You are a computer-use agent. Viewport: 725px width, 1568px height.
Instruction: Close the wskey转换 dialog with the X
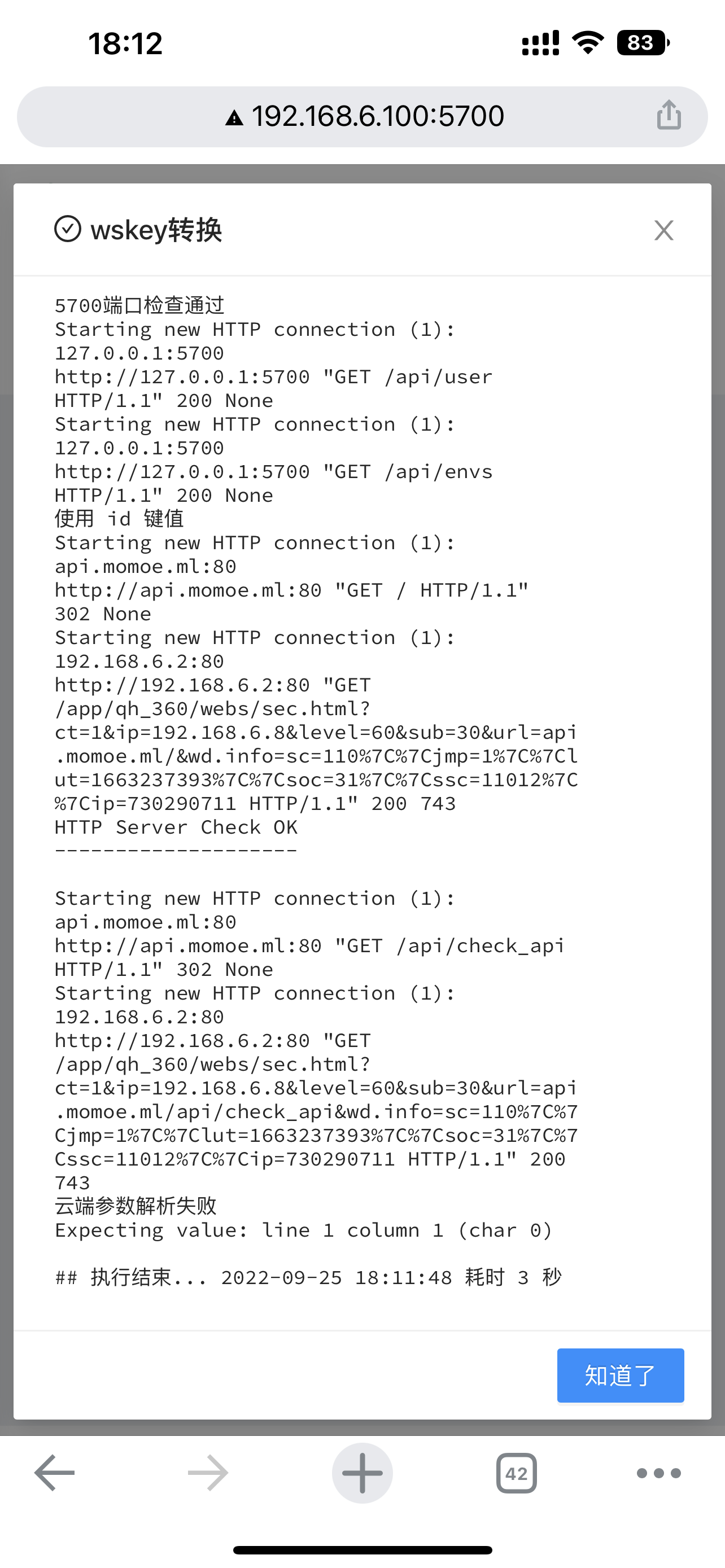point(663,230)
